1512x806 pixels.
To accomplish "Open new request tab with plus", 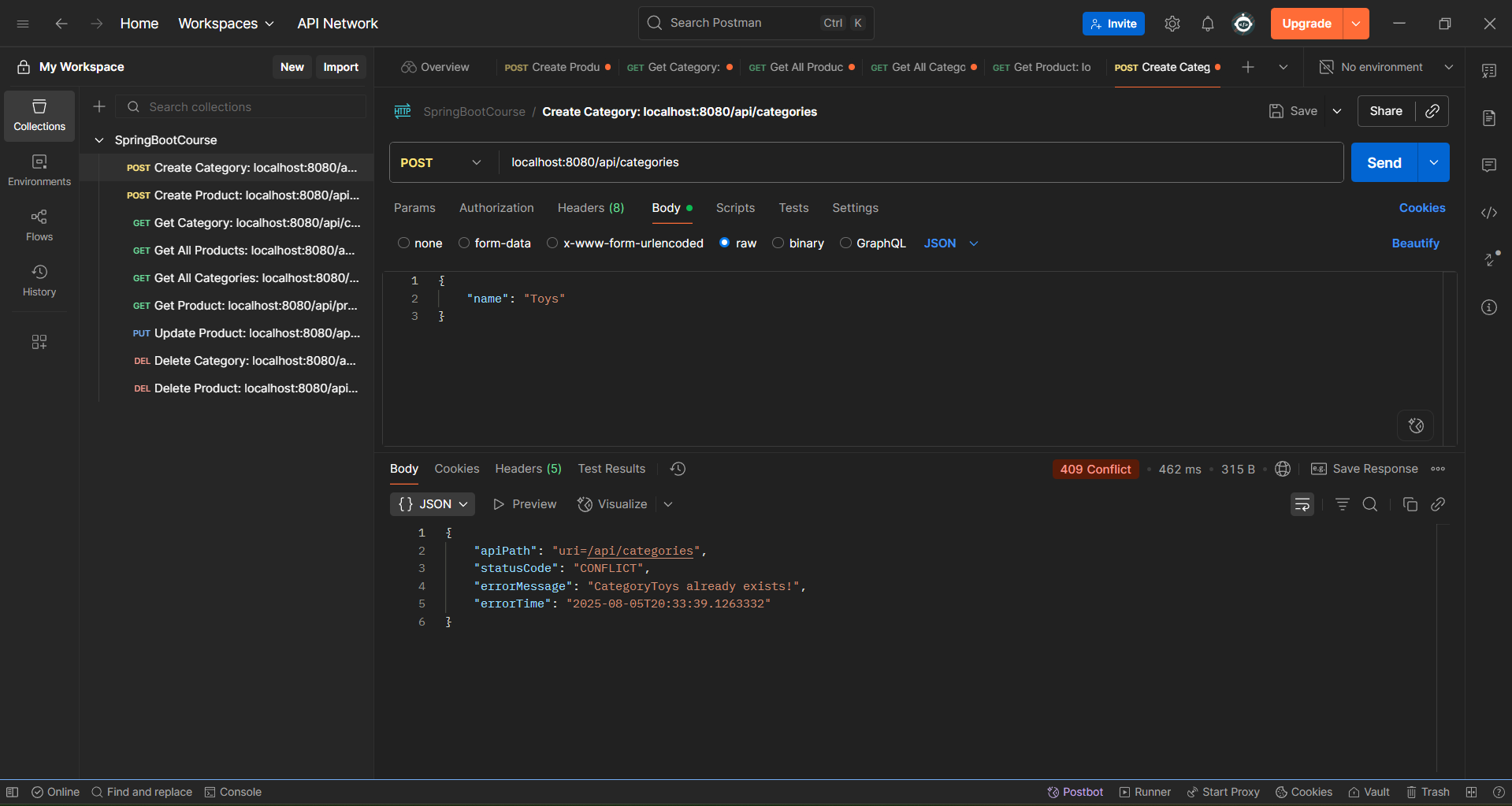I will click(1248, 67).
